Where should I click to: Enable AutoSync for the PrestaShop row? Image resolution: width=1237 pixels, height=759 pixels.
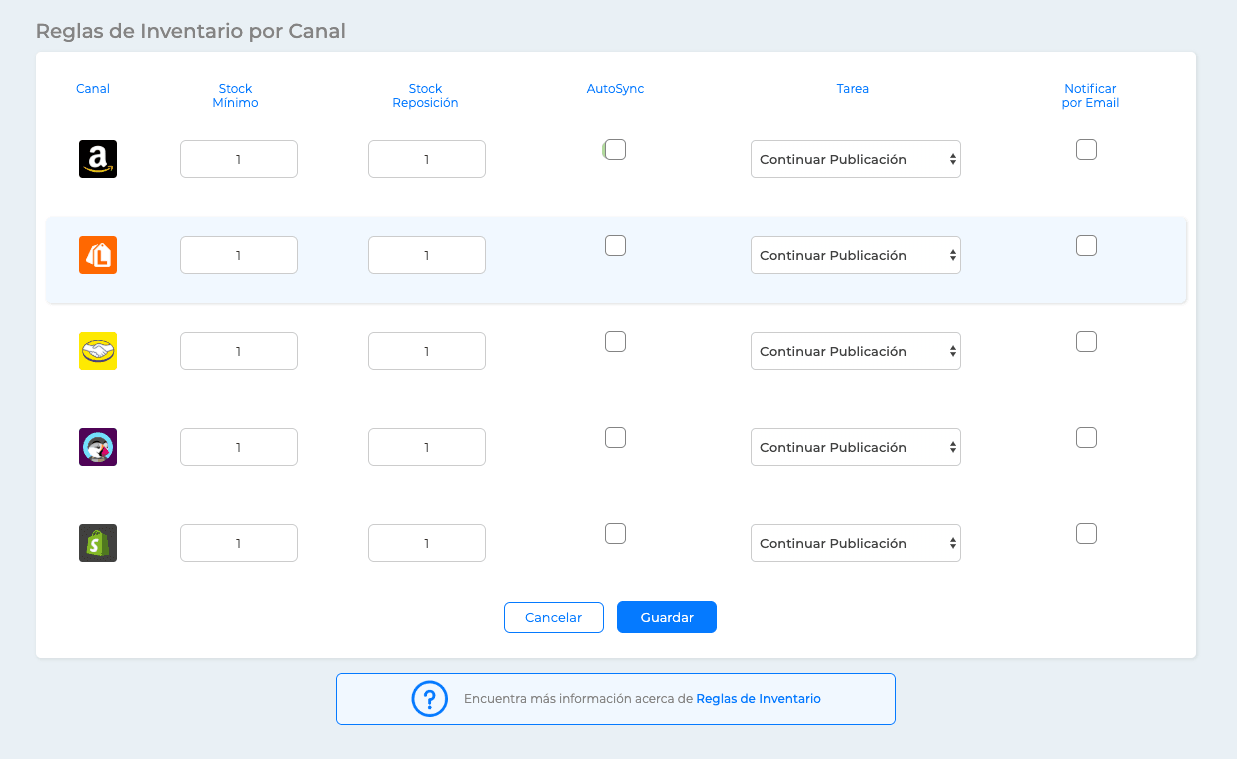[x=616, y=438]
